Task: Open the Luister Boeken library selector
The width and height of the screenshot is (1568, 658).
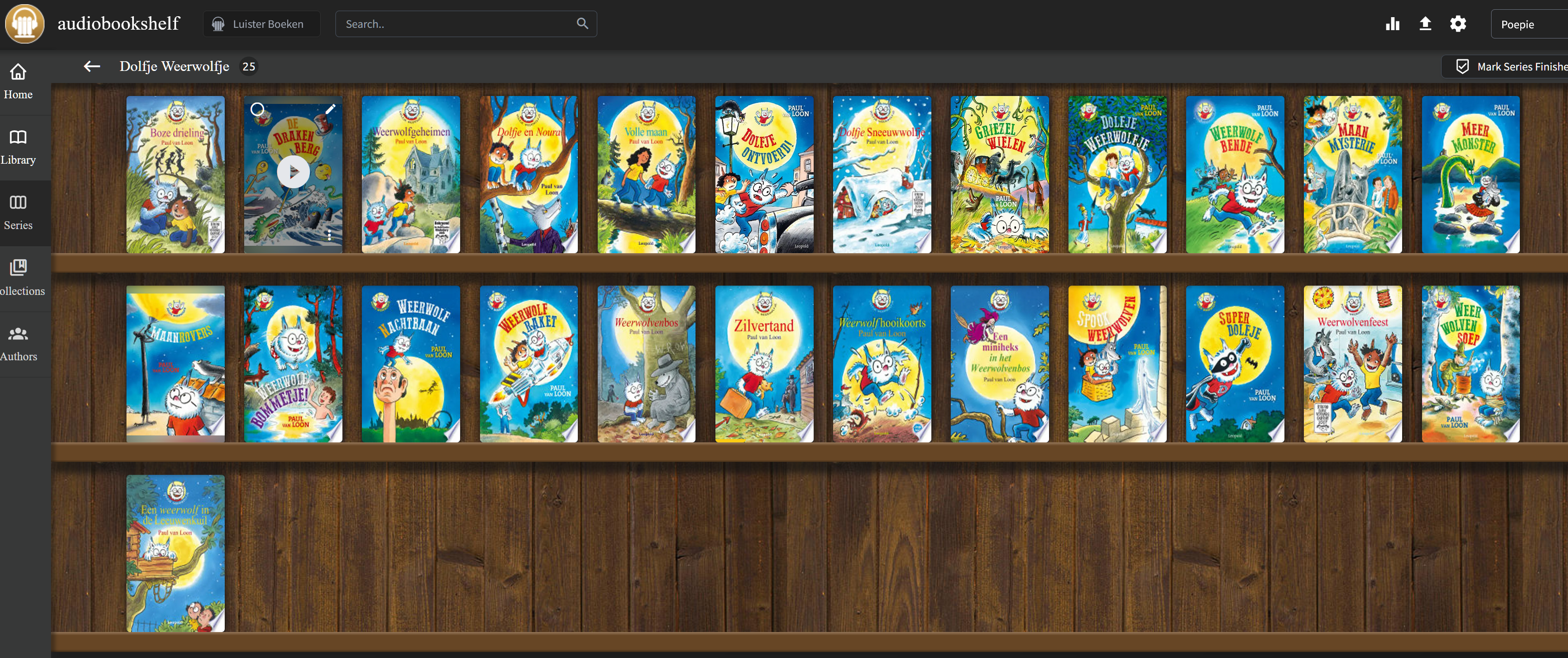Action: click(x=261, y=24)
